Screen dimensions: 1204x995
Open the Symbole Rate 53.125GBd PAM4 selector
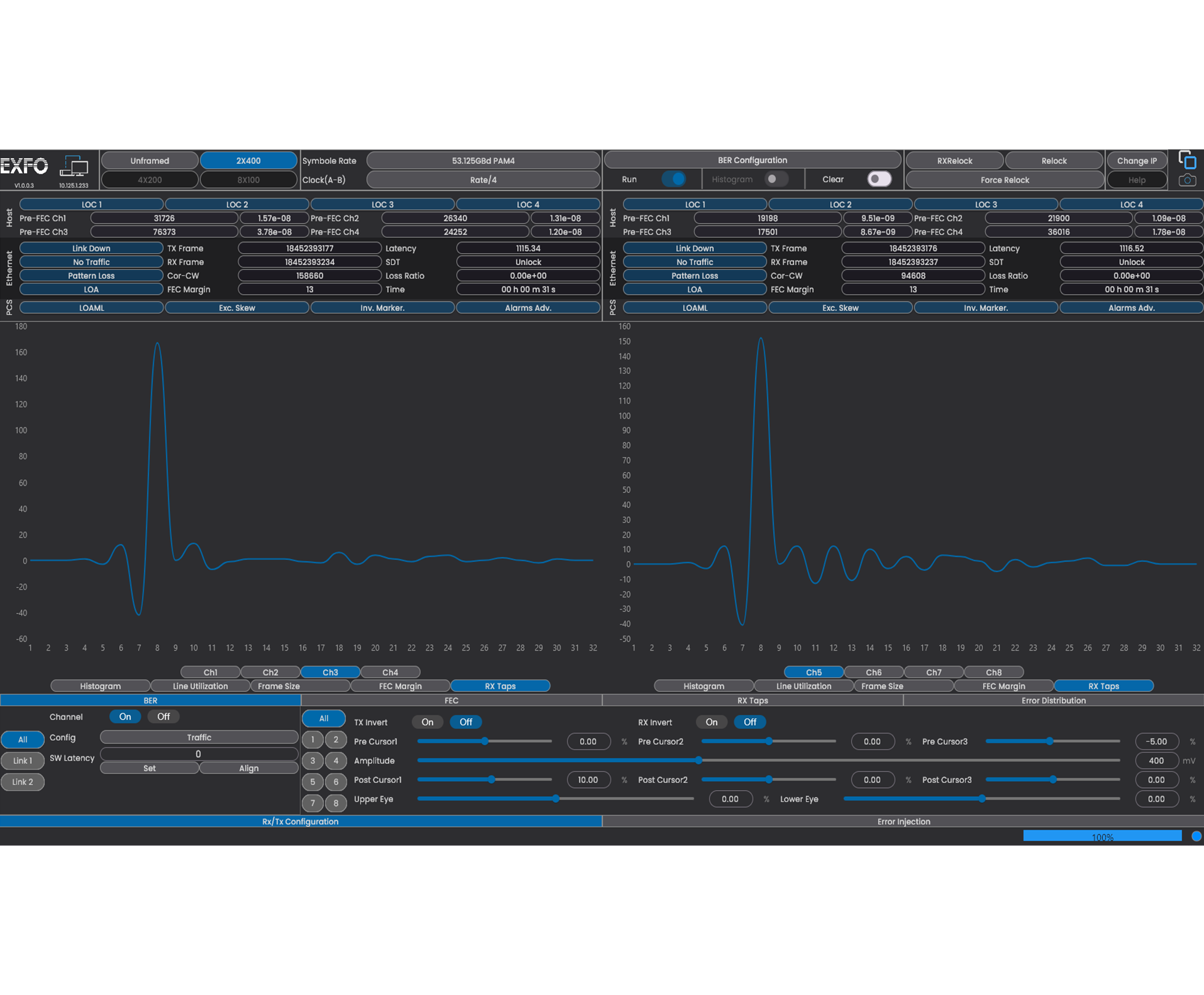[x=483, y=161]
